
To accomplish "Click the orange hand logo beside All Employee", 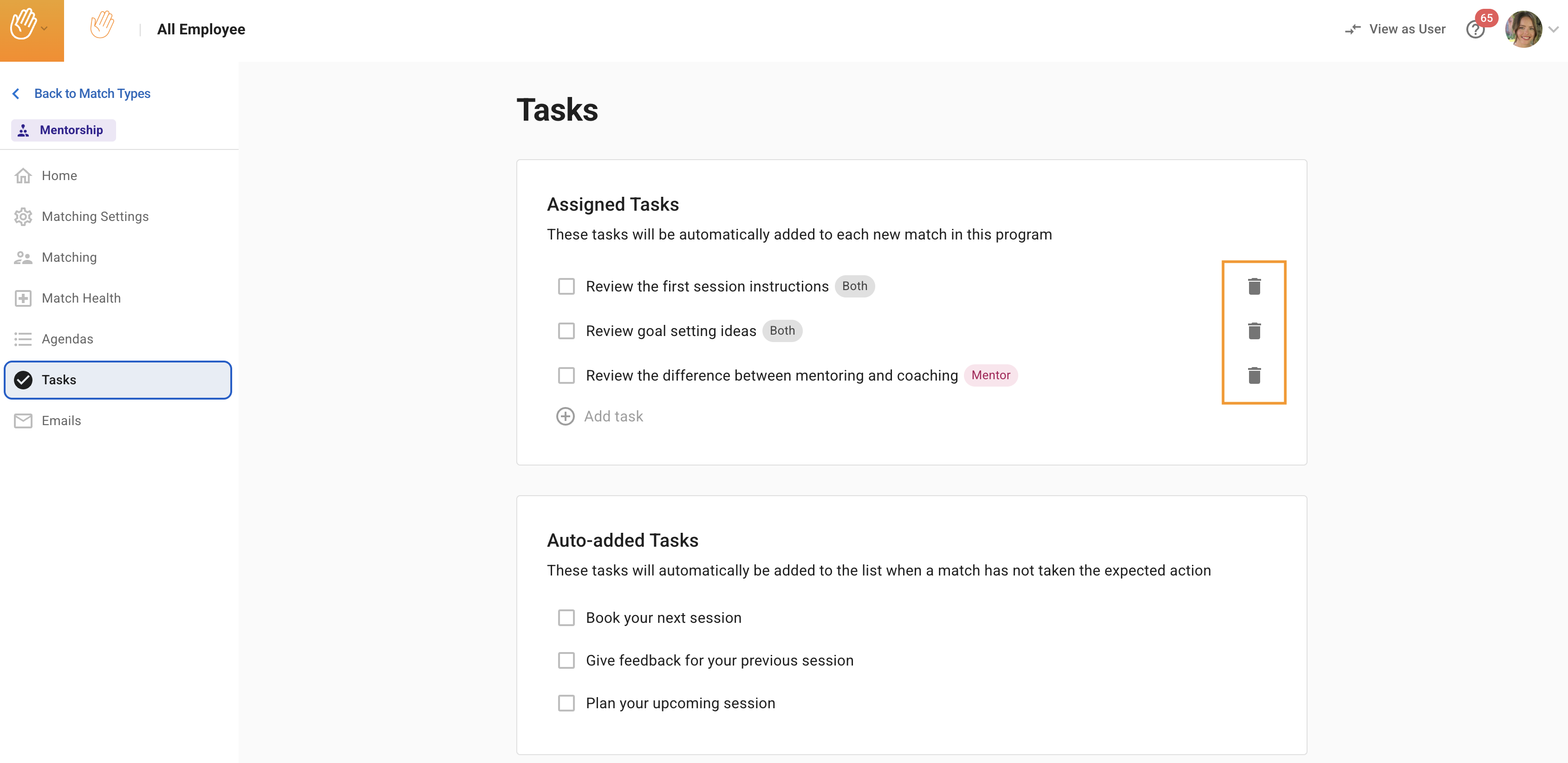I will [102, 26].
